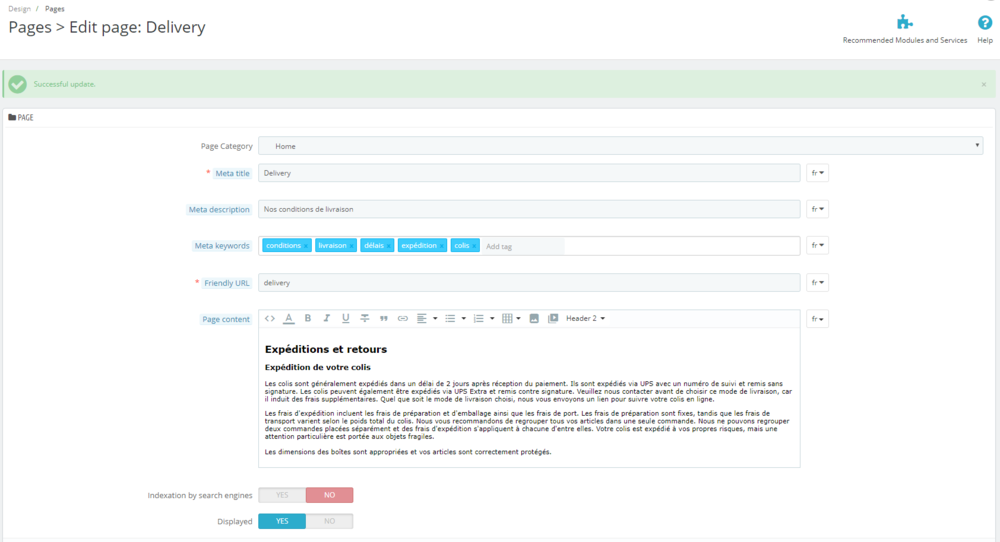Click the numbered list icon
This screenshot has width=1000, height=542.
[x=478, y=318]
